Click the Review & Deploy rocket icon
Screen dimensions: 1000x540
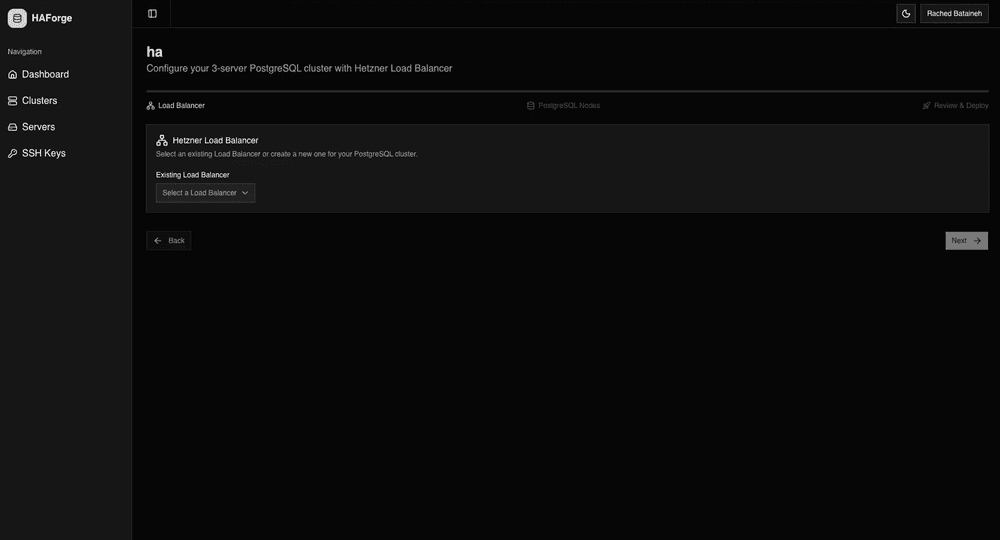point(926,106)
